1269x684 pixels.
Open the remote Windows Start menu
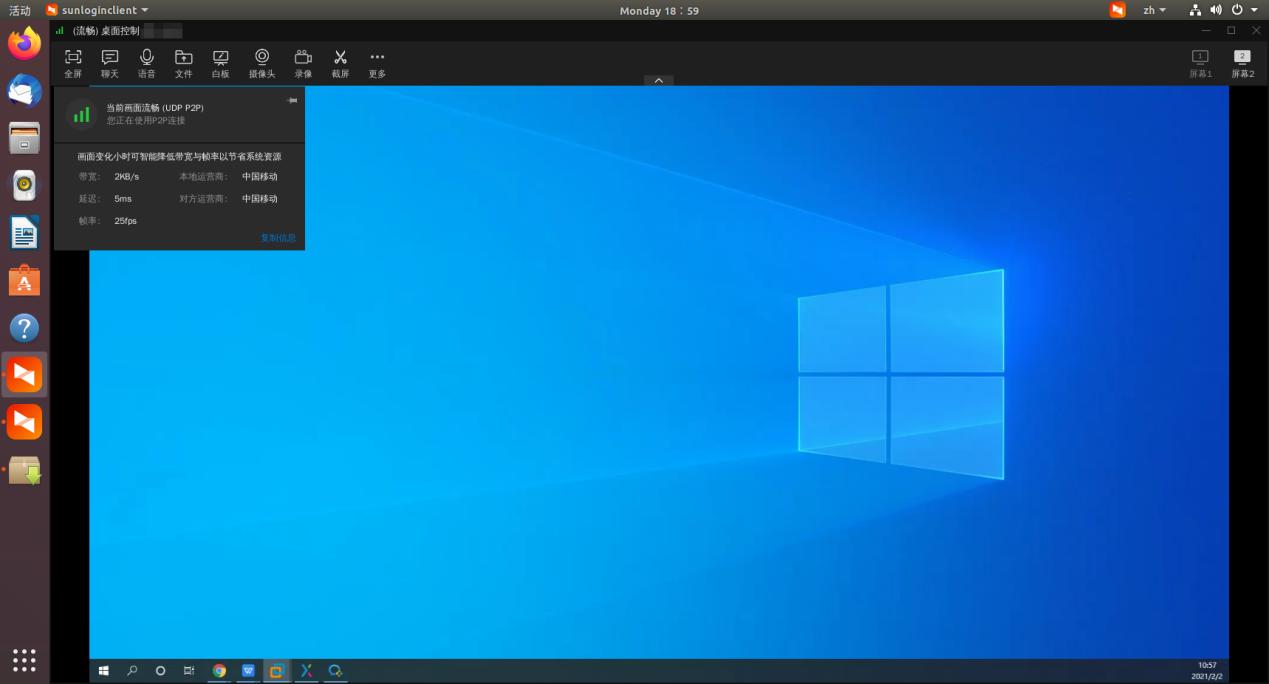pos(103,670)
